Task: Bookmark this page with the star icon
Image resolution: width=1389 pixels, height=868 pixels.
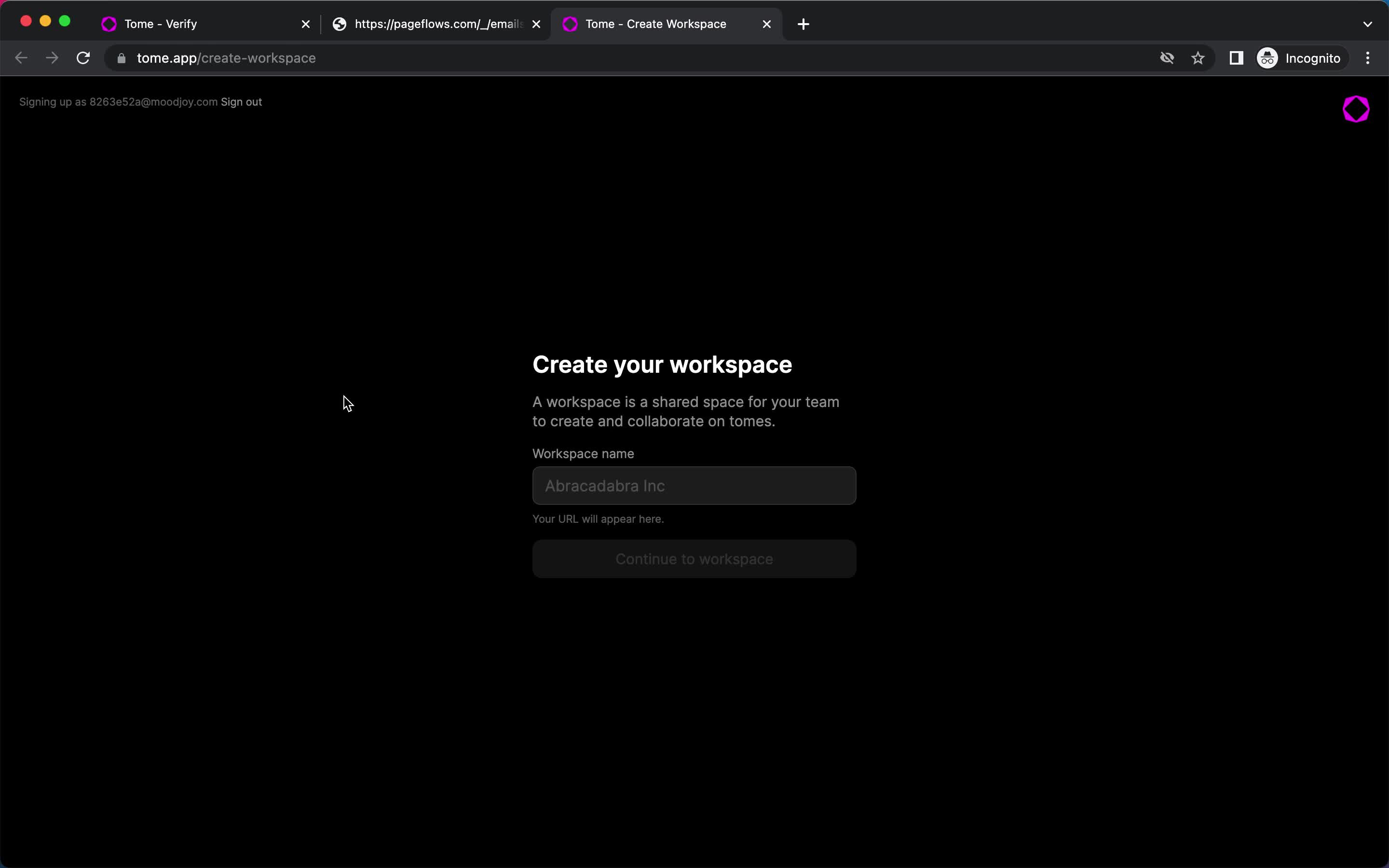Action: [1198, 58]
